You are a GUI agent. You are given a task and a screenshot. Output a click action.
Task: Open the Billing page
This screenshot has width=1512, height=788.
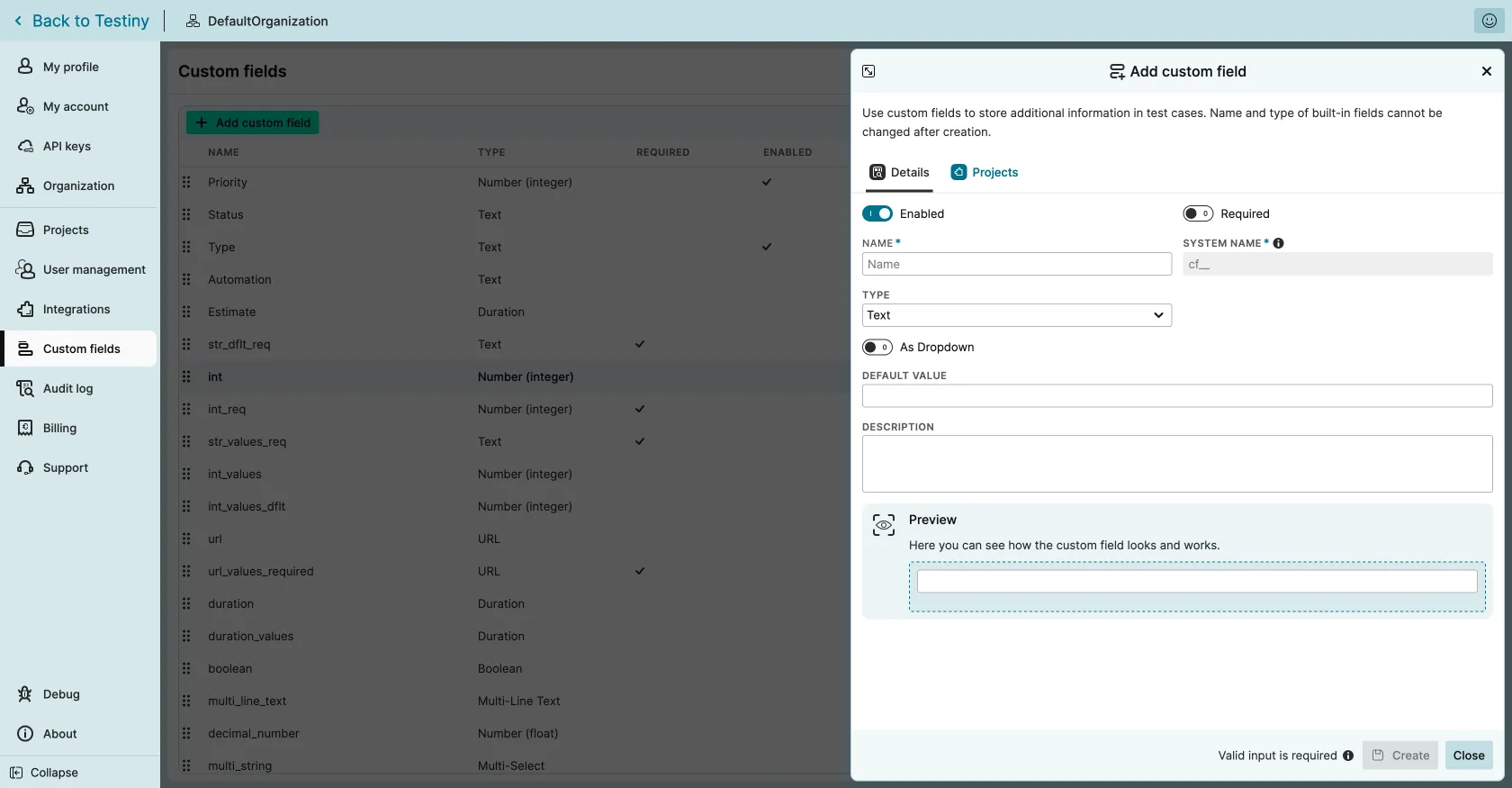coord(59,428)
